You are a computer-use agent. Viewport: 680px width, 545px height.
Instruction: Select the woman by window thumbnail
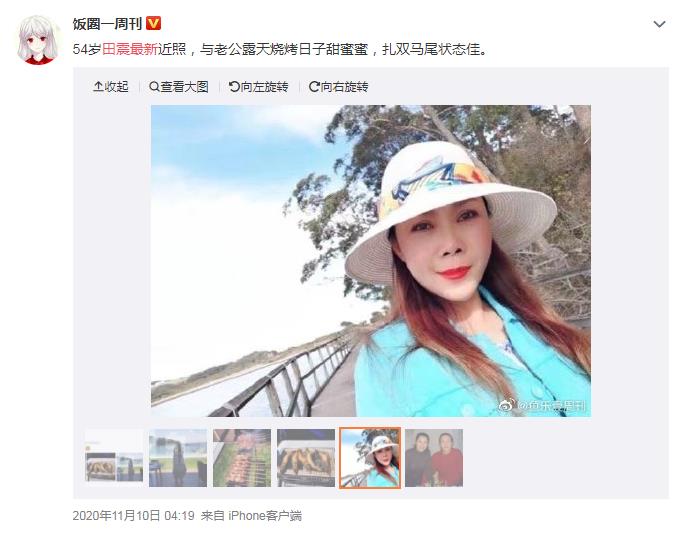pos(178,458)
